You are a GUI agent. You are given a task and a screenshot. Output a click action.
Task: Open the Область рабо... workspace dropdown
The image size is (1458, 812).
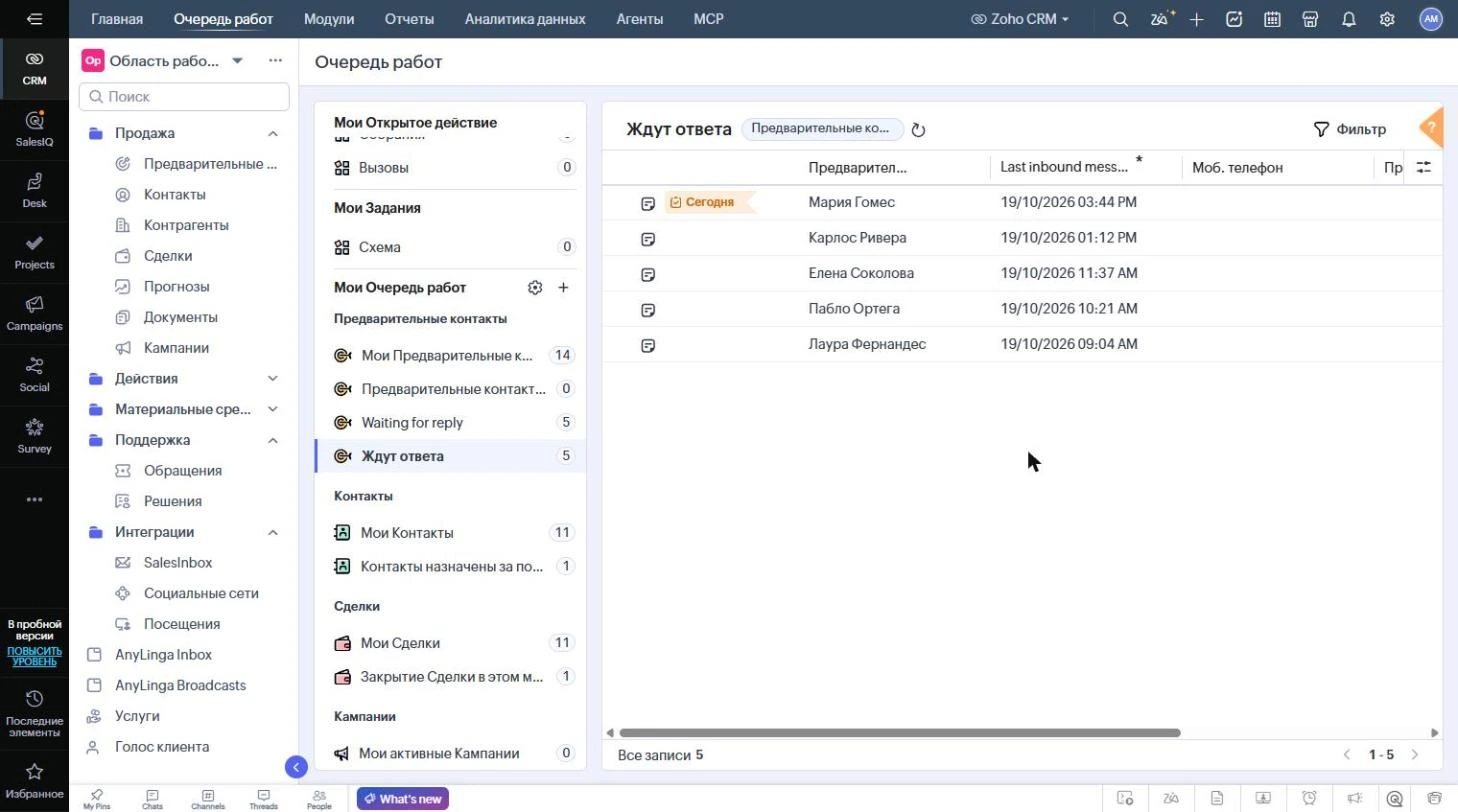point(237,61)
